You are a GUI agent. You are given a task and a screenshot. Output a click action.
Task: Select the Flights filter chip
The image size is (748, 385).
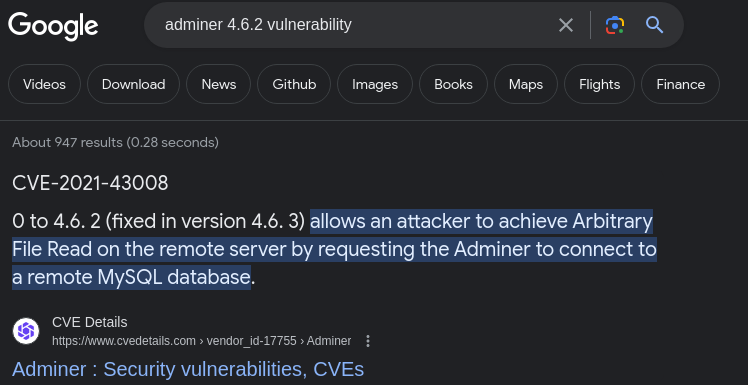point(599,84)
